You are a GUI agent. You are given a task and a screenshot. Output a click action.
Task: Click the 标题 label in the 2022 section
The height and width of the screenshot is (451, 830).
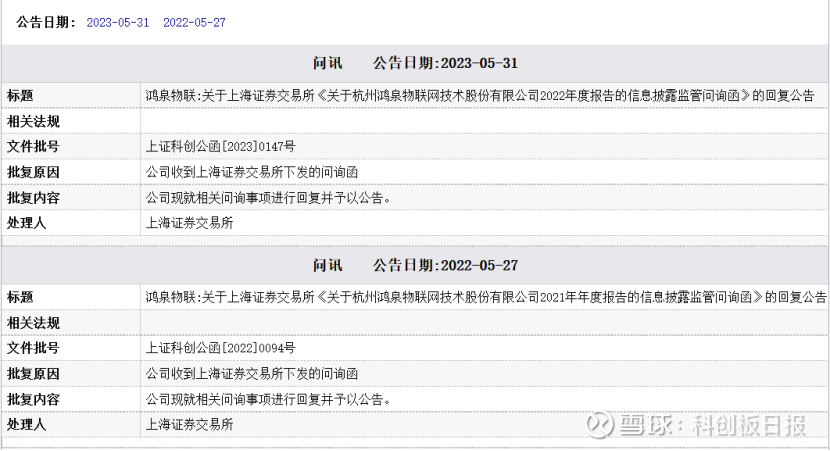coord(20,297)
